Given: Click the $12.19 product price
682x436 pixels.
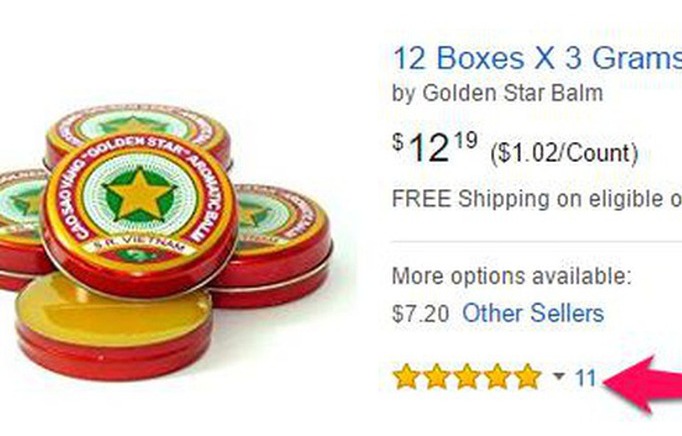Looking at the screenshot, I should (435, 148).
